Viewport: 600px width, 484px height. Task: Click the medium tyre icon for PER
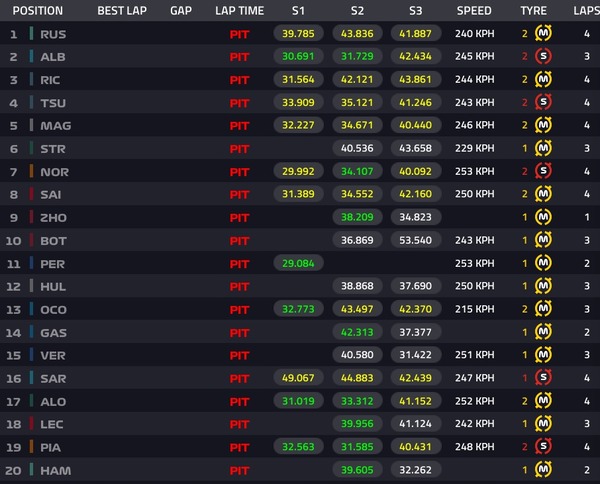point(543,263)
